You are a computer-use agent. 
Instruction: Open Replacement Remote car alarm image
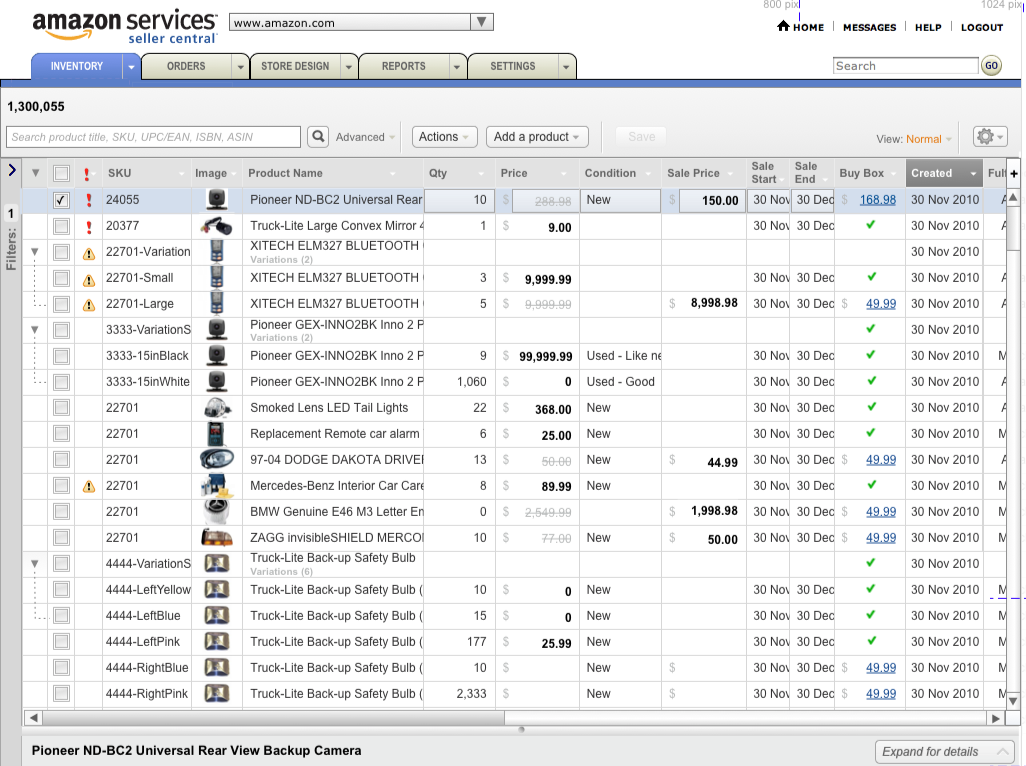[x=216, y=434]
